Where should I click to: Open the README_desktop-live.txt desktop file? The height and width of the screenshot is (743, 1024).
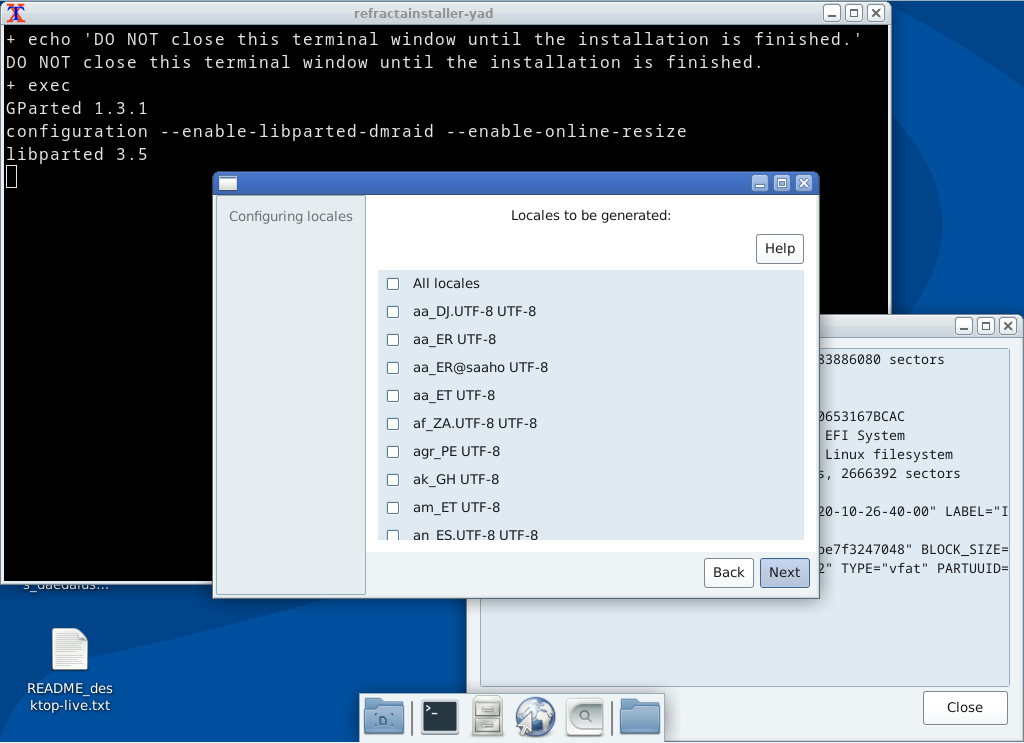point(70,651)
